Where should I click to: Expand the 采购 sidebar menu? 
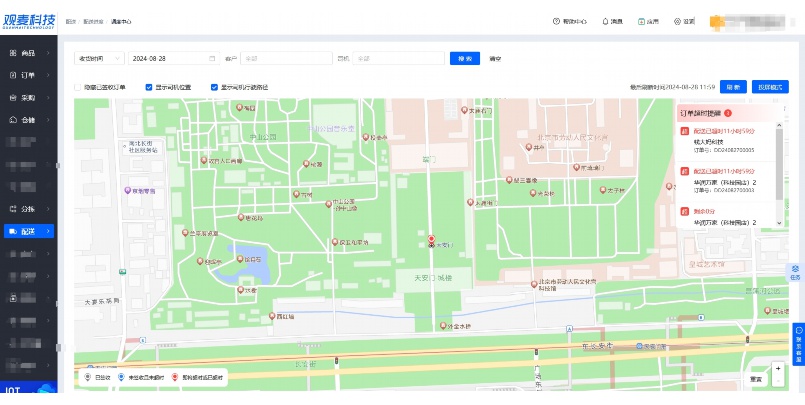(29, 98)
